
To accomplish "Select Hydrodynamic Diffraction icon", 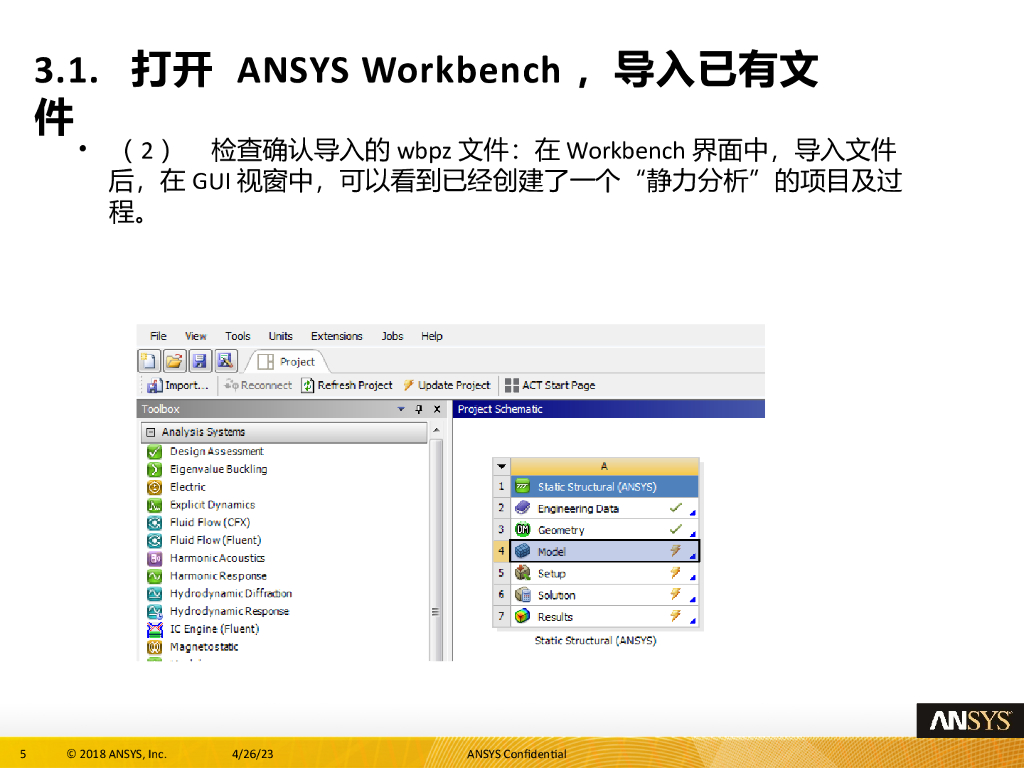I will [154, 594].
